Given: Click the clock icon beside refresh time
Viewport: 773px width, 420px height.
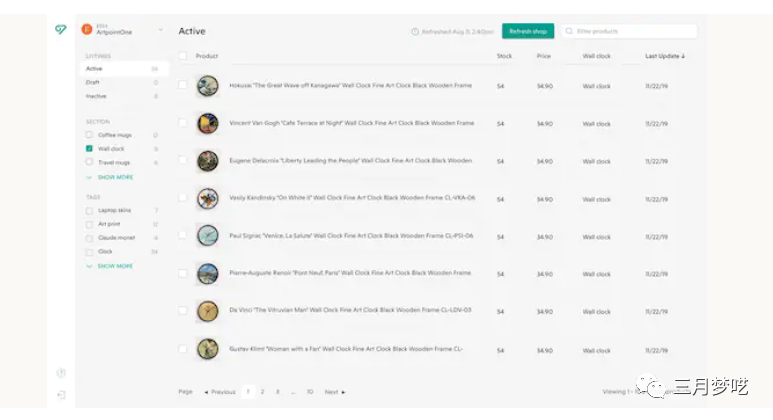Looking at the screenshot, I should point(415,32).
